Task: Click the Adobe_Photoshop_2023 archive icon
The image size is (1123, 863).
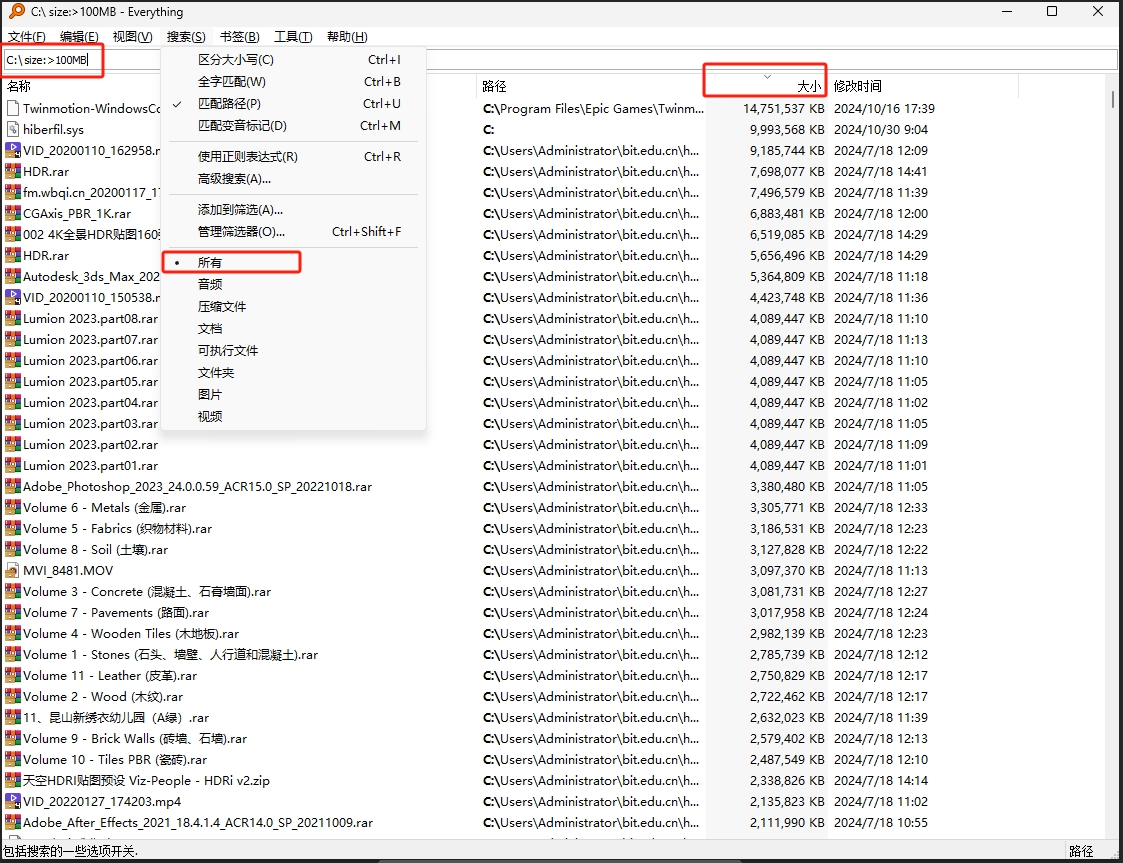Action: tap(12, 486)
